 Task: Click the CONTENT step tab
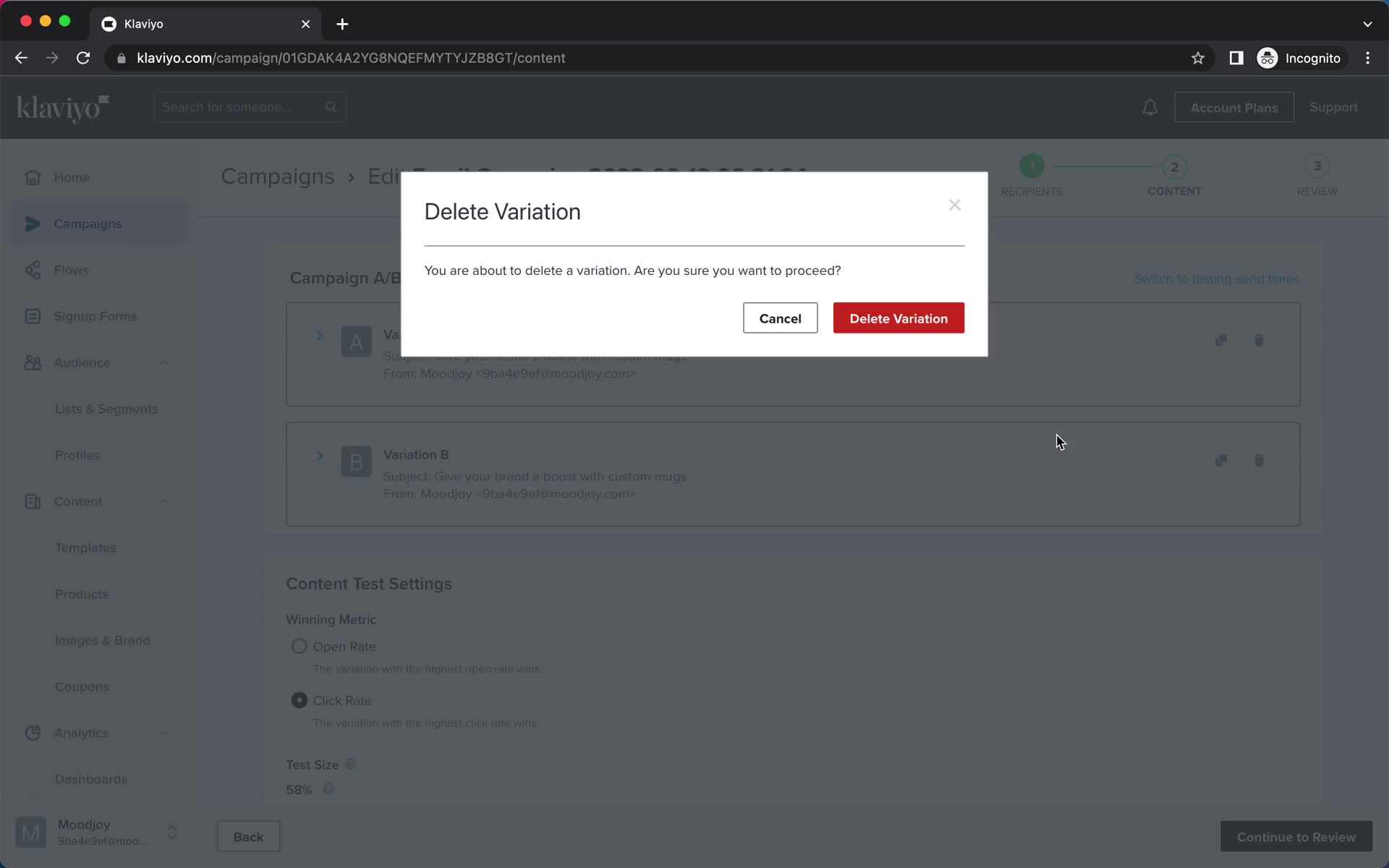tap(1174, 175)
